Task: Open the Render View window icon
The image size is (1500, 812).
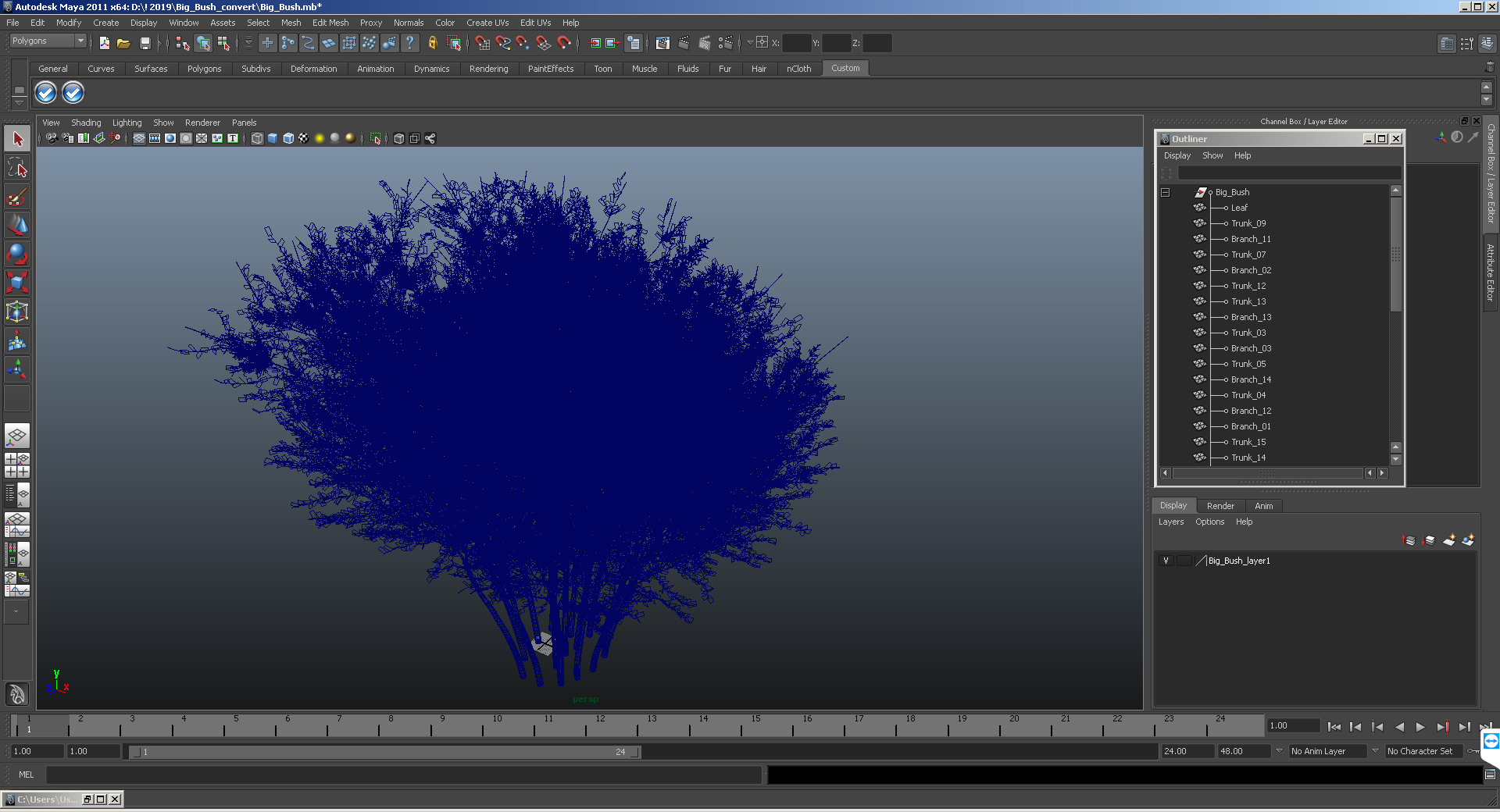Action: coord(662,43)
